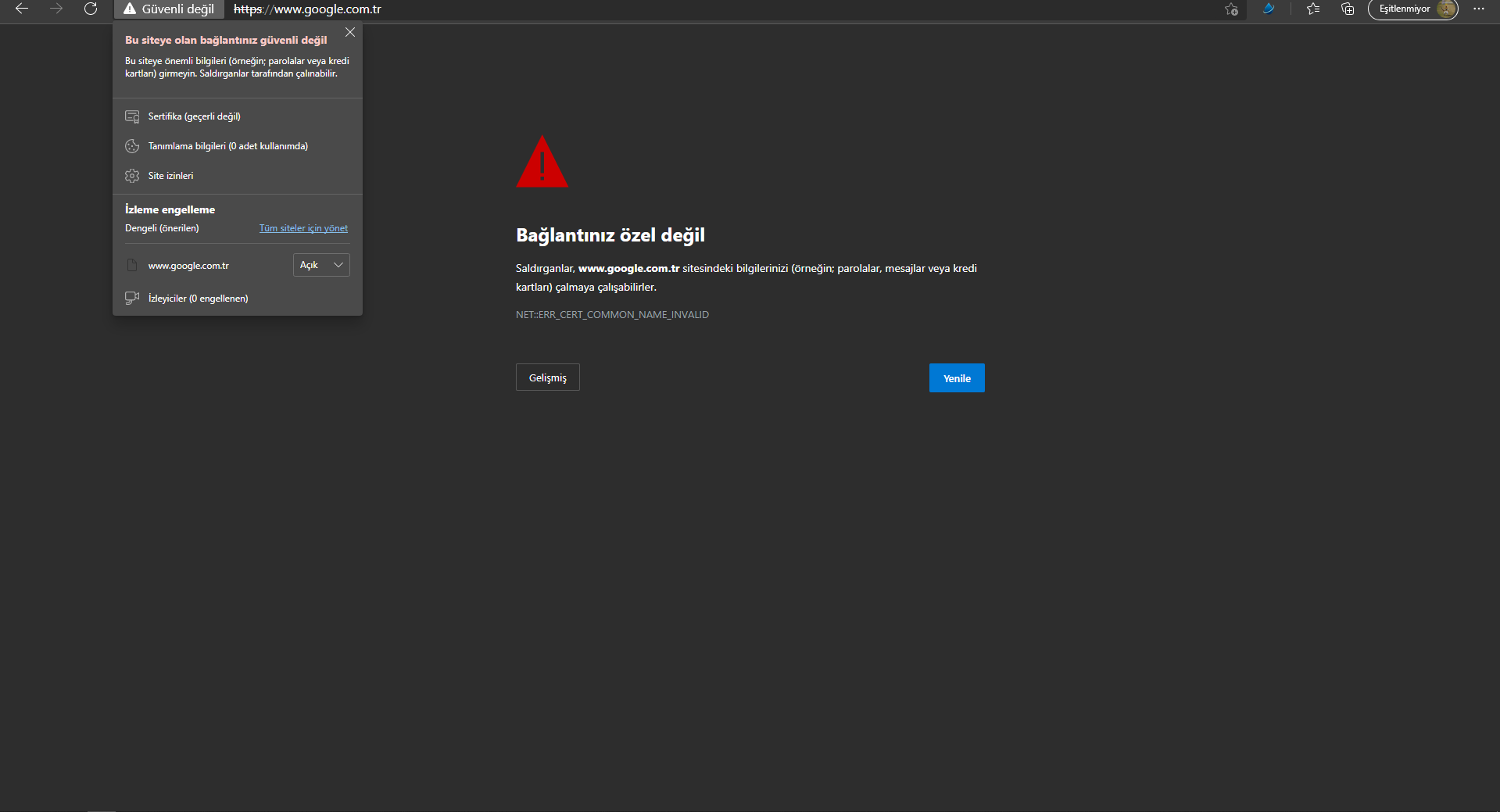Click 'İzleme engelleme' section title
1500x812 pixels.
point(170,209)
